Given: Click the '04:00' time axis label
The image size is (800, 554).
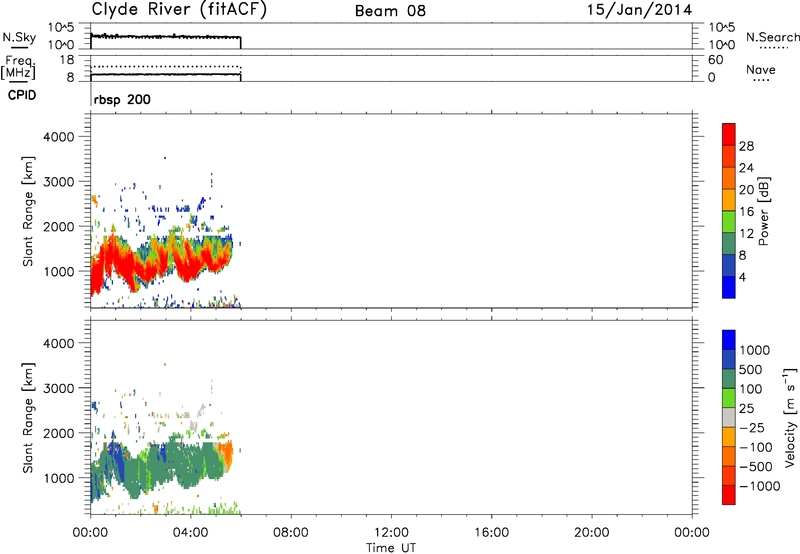Looking at the screenshot, I should (190, 533).
